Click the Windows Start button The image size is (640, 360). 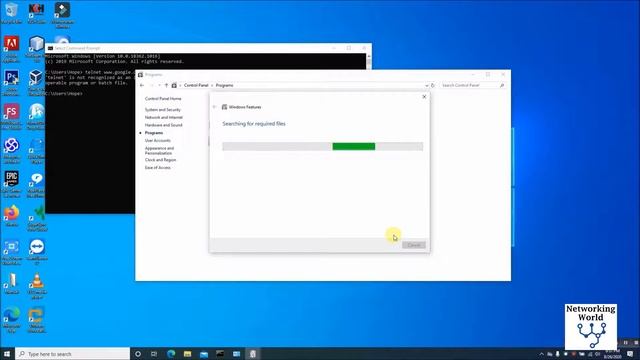[x=7, y=353]
